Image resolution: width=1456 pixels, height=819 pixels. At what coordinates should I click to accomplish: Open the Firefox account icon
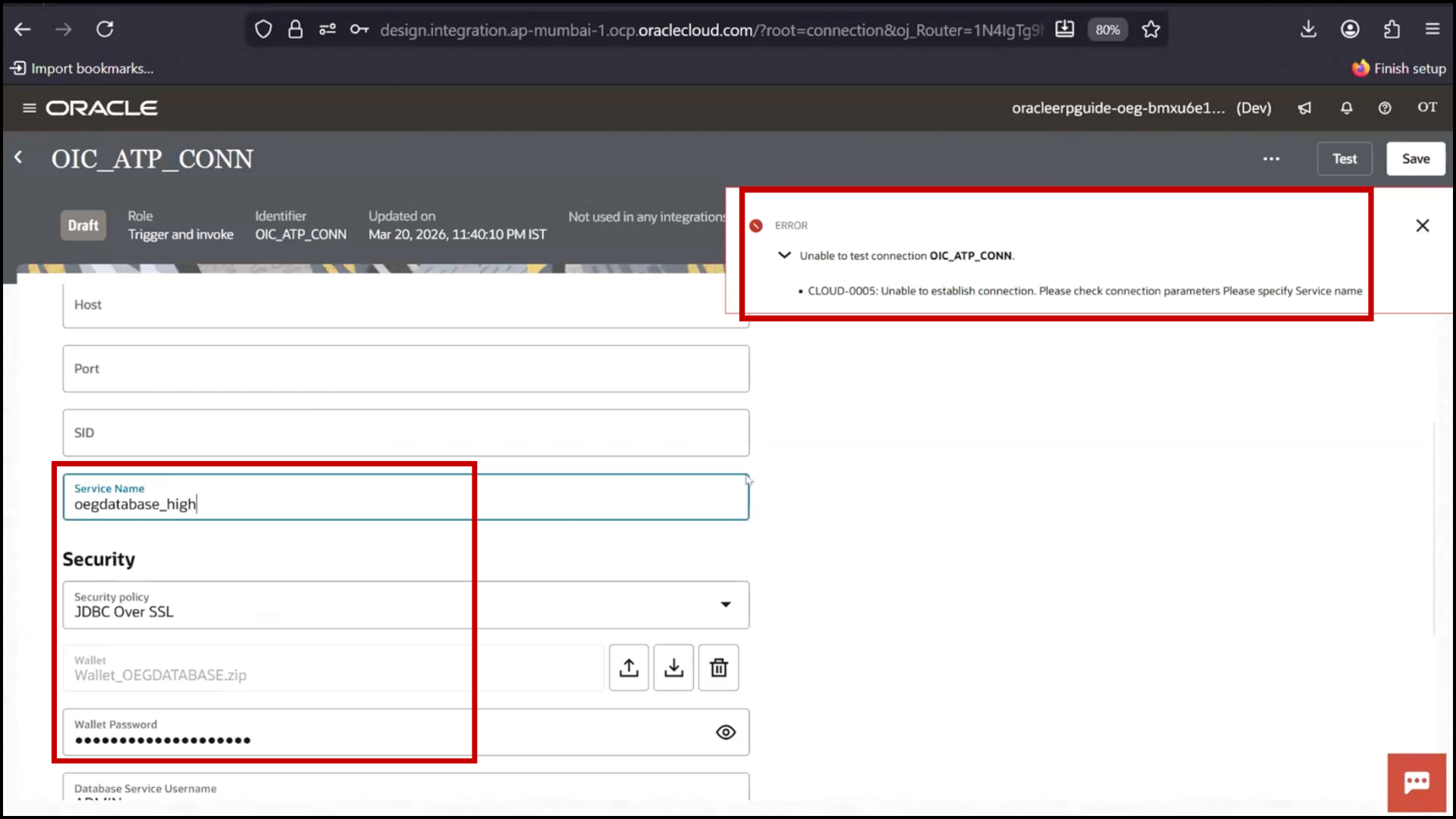point(1350,30)
